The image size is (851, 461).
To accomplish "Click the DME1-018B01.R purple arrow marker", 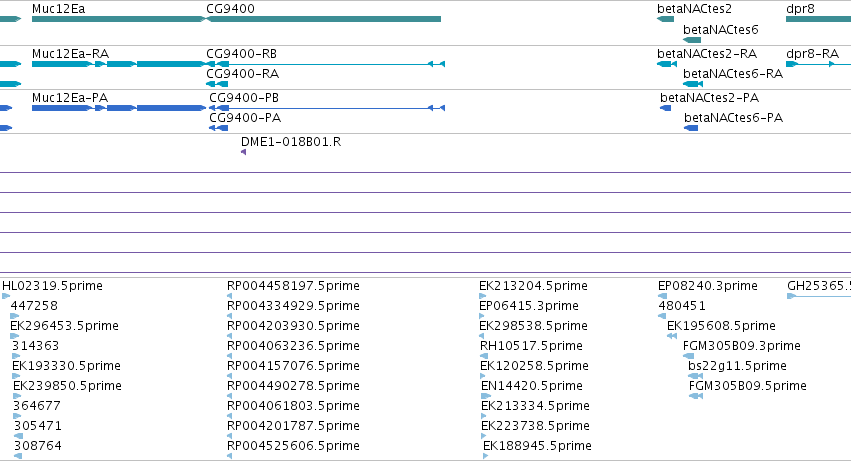I will tap(244, 152).
